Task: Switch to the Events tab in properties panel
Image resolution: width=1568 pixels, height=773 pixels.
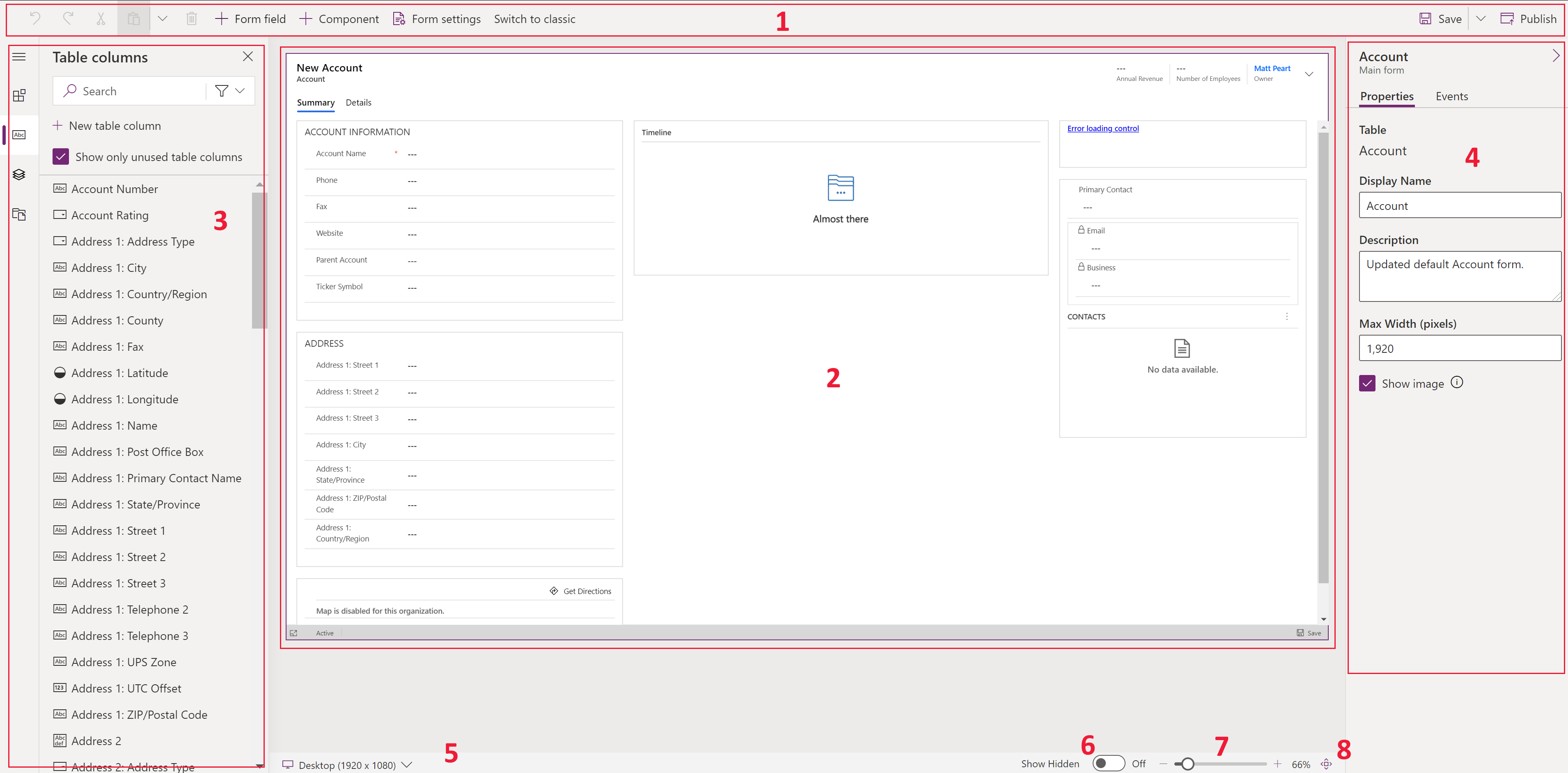Action: tap(1451, 96)
